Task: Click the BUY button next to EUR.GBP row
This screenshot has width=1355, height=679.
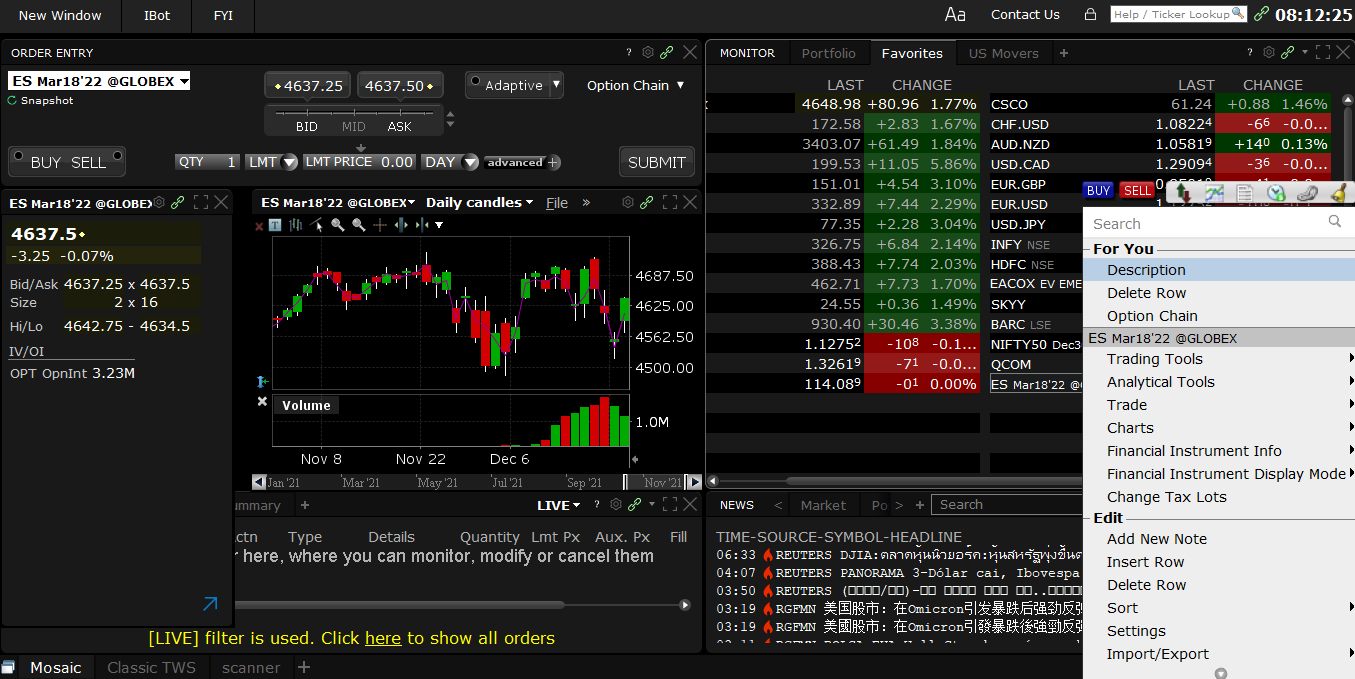Action: pos(1098,189)
